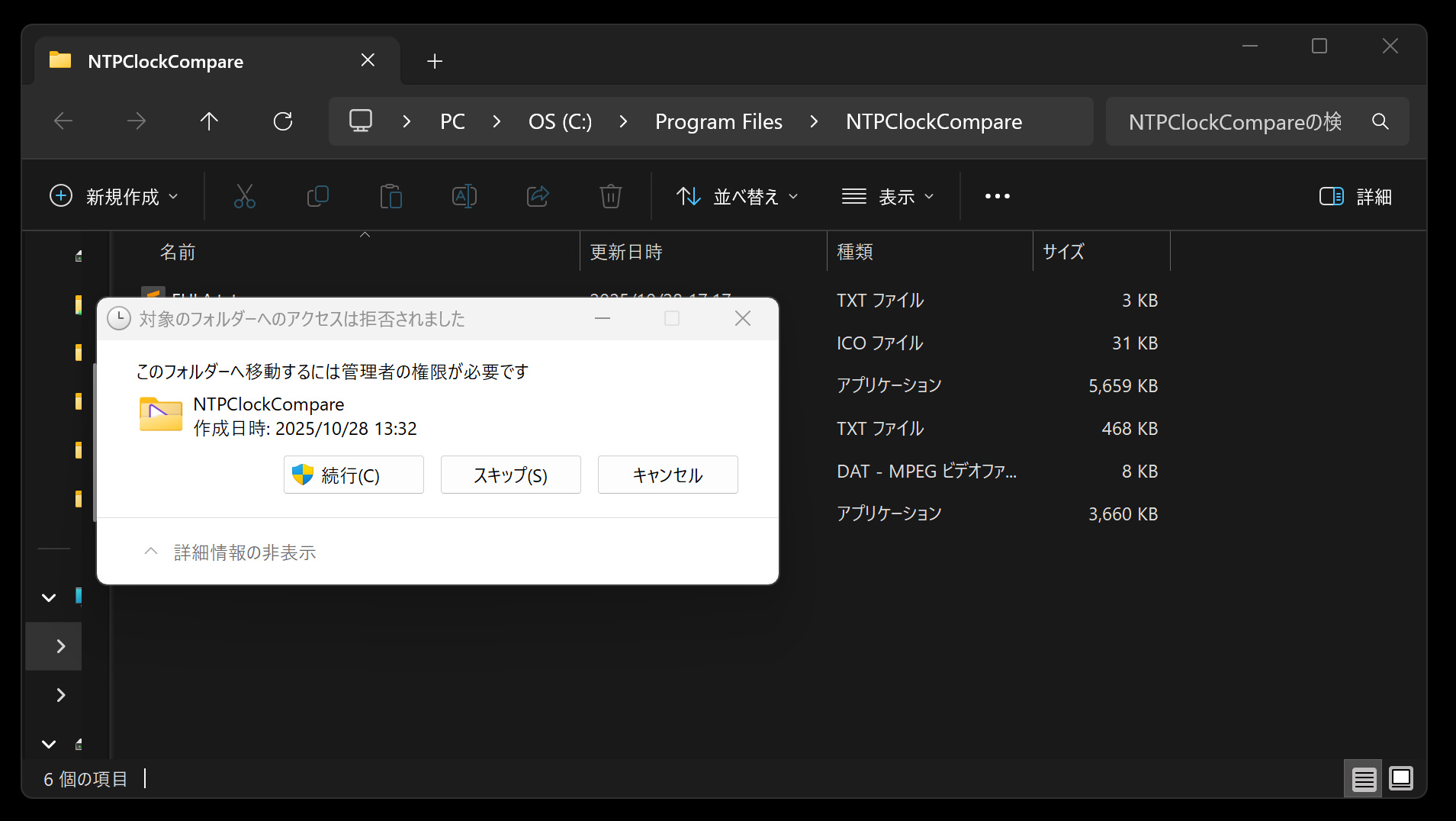The image size is (1456, 821).
Task: Click the Paste clipboard icon
Action: pyautogui.click(x=391, y=196)
